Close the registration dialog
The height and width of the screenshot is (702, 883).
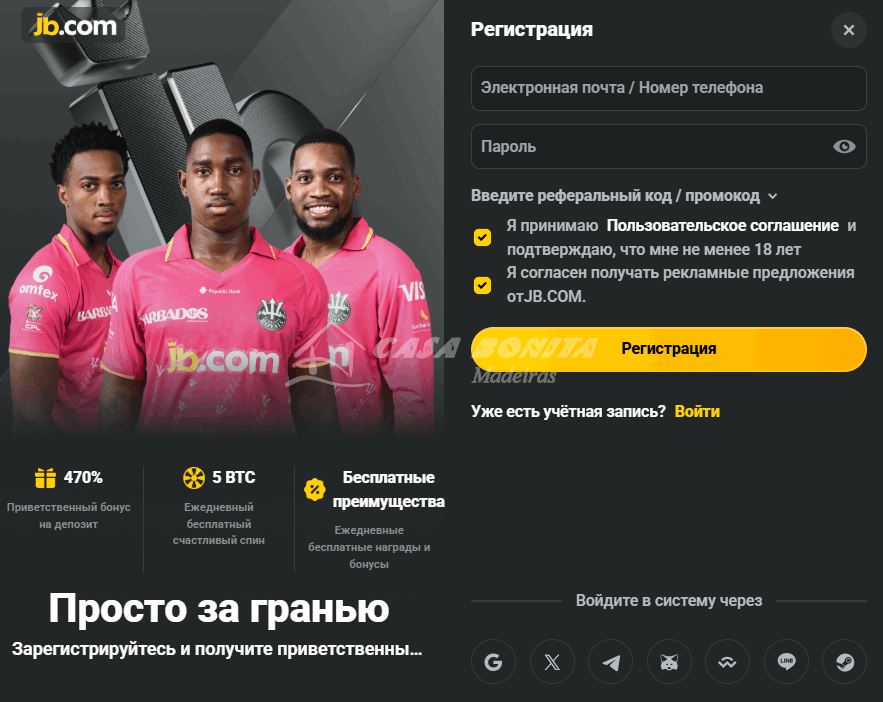pyautogui.click(x=849, y=30)
